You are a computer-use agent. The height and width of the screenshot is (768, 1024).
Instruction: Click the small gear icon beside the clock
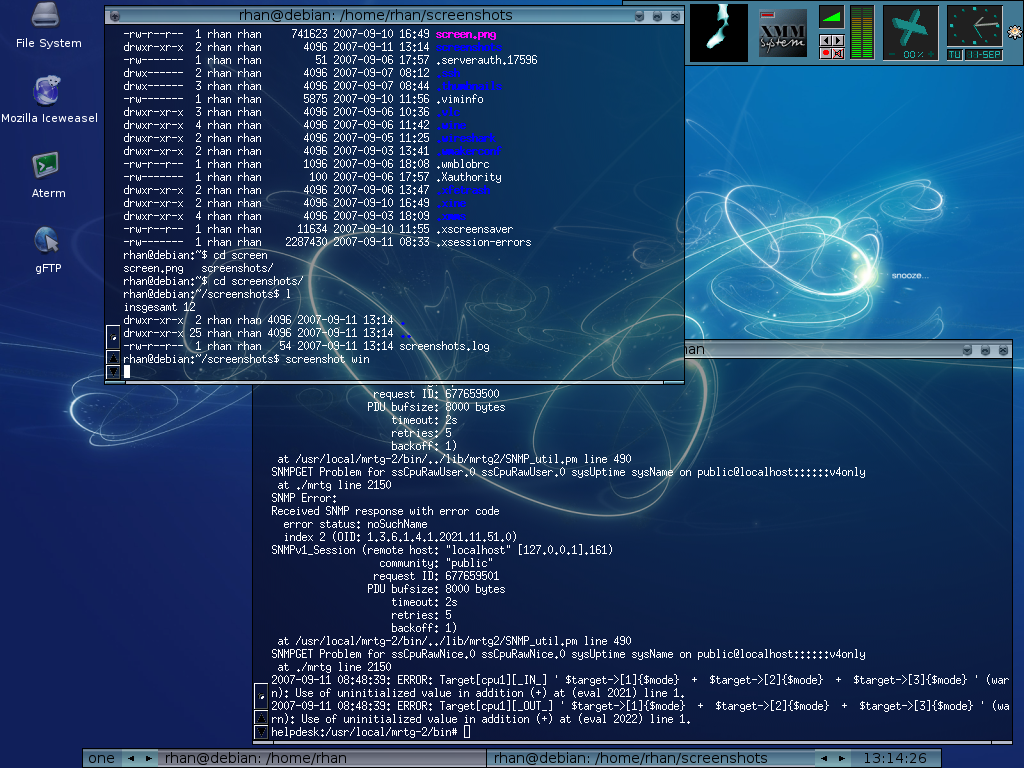tap(1015, 33)
